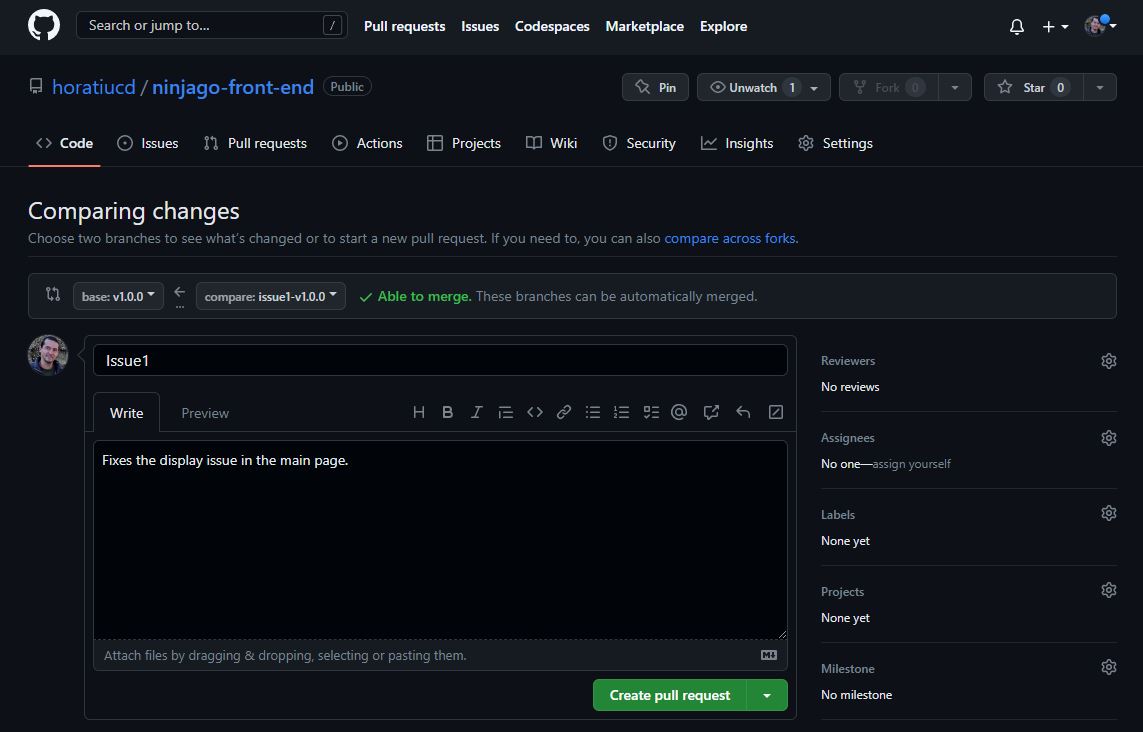Click the attach files drop area
Viewport: 1143px width, 732px height.
point(440,655)
